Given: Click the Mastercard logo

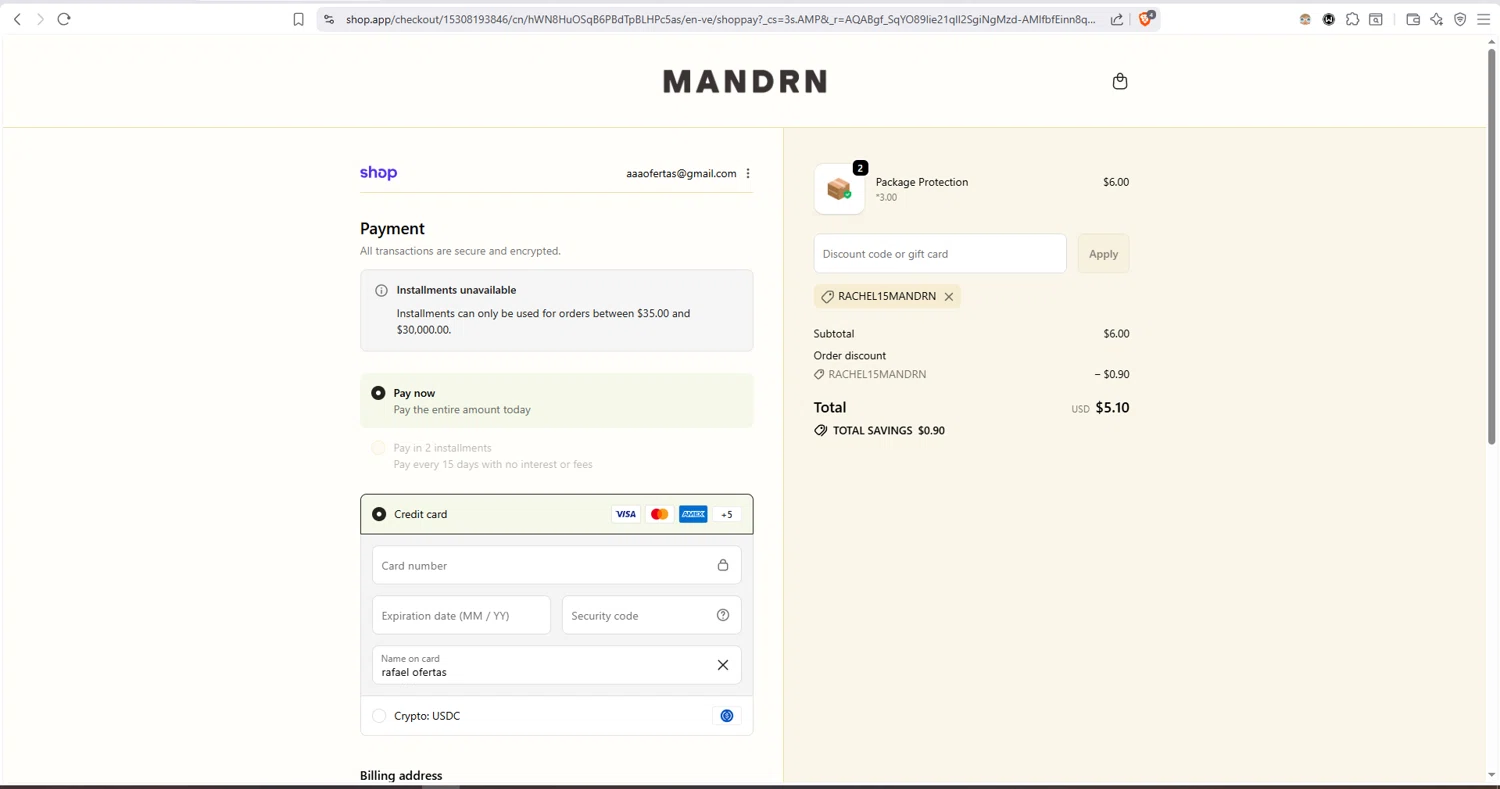Looking at the screenshot, I should point(659,514).
